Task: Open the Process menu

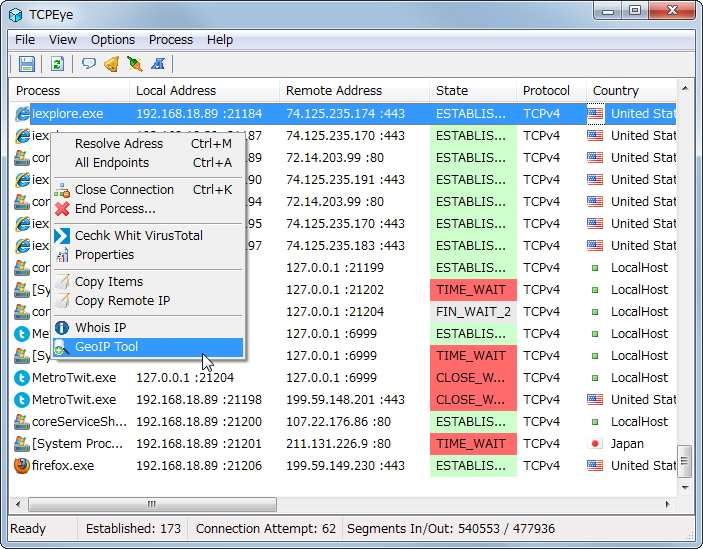Action: click(x=171, y=40)
